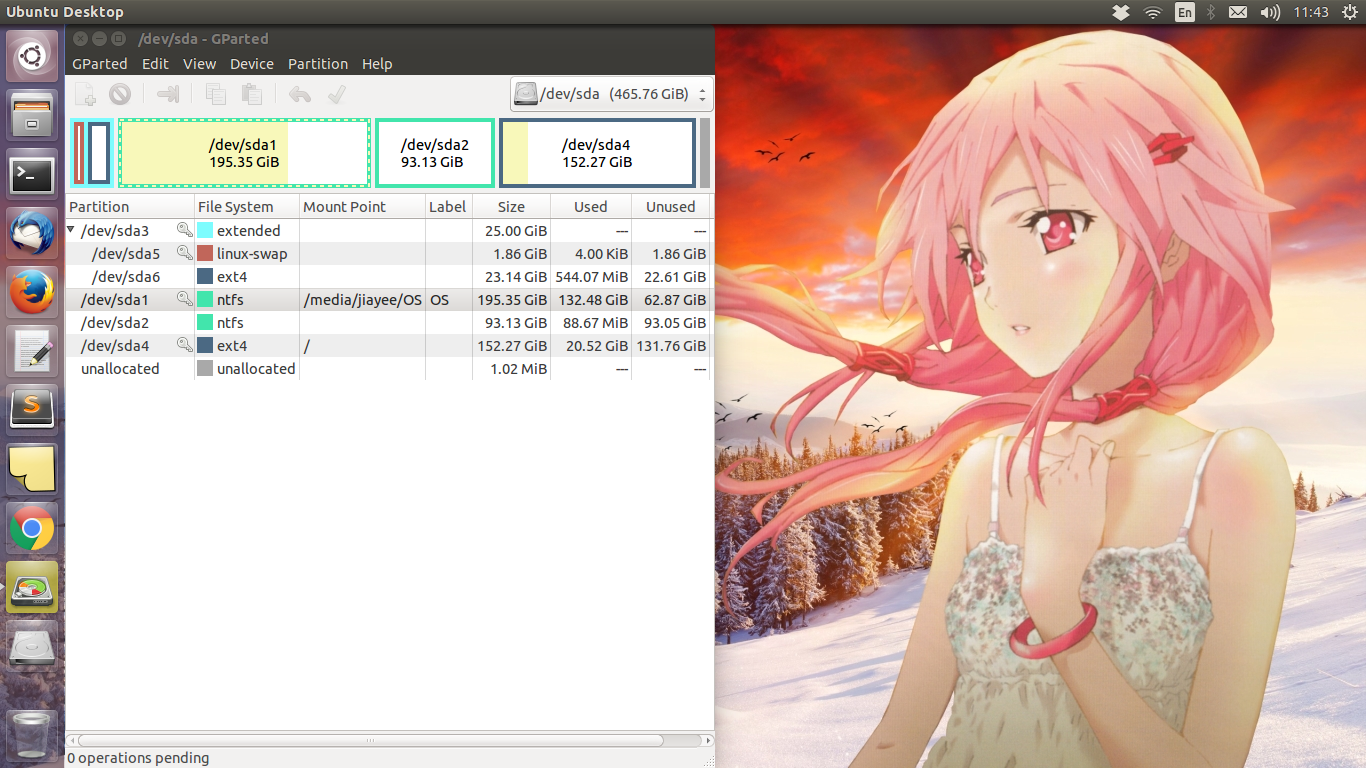Click the Used column header
The height and width of the screenshot is (768, 1366).
point(591,207)
